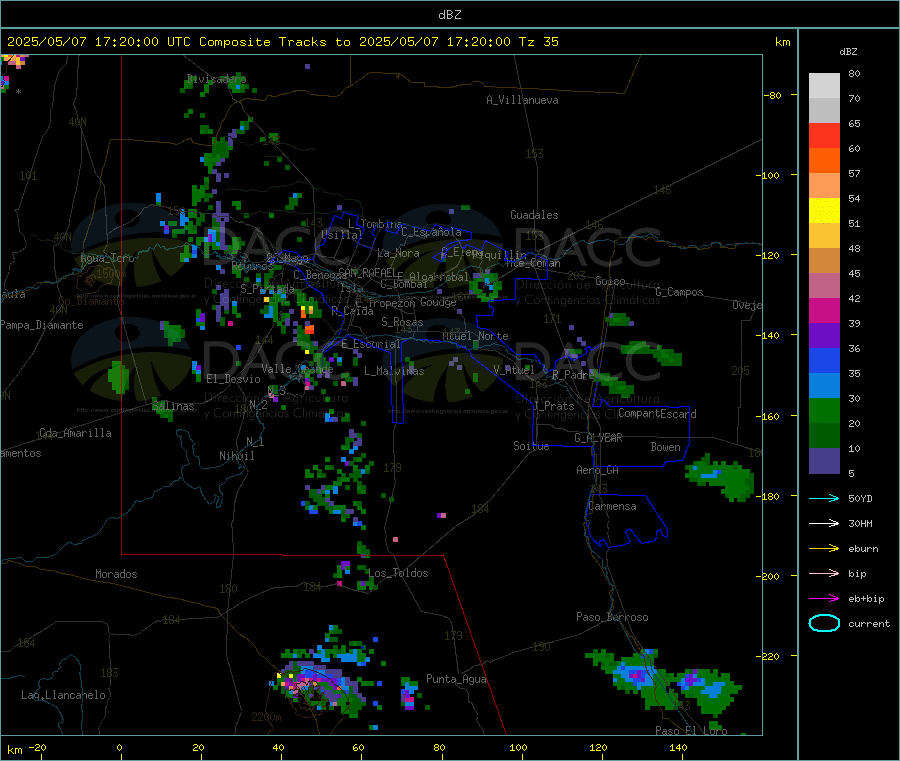This screenshot has height=761, width=900.
Task: Click the 'J_Prats' map label
Action: [x=553, y=406]
